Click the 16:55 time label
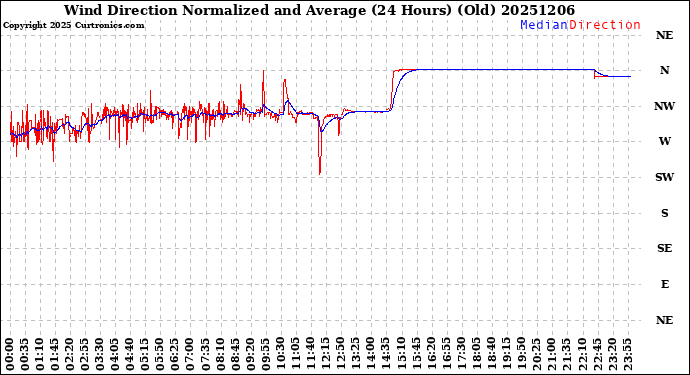 click(x=446, y=354)
